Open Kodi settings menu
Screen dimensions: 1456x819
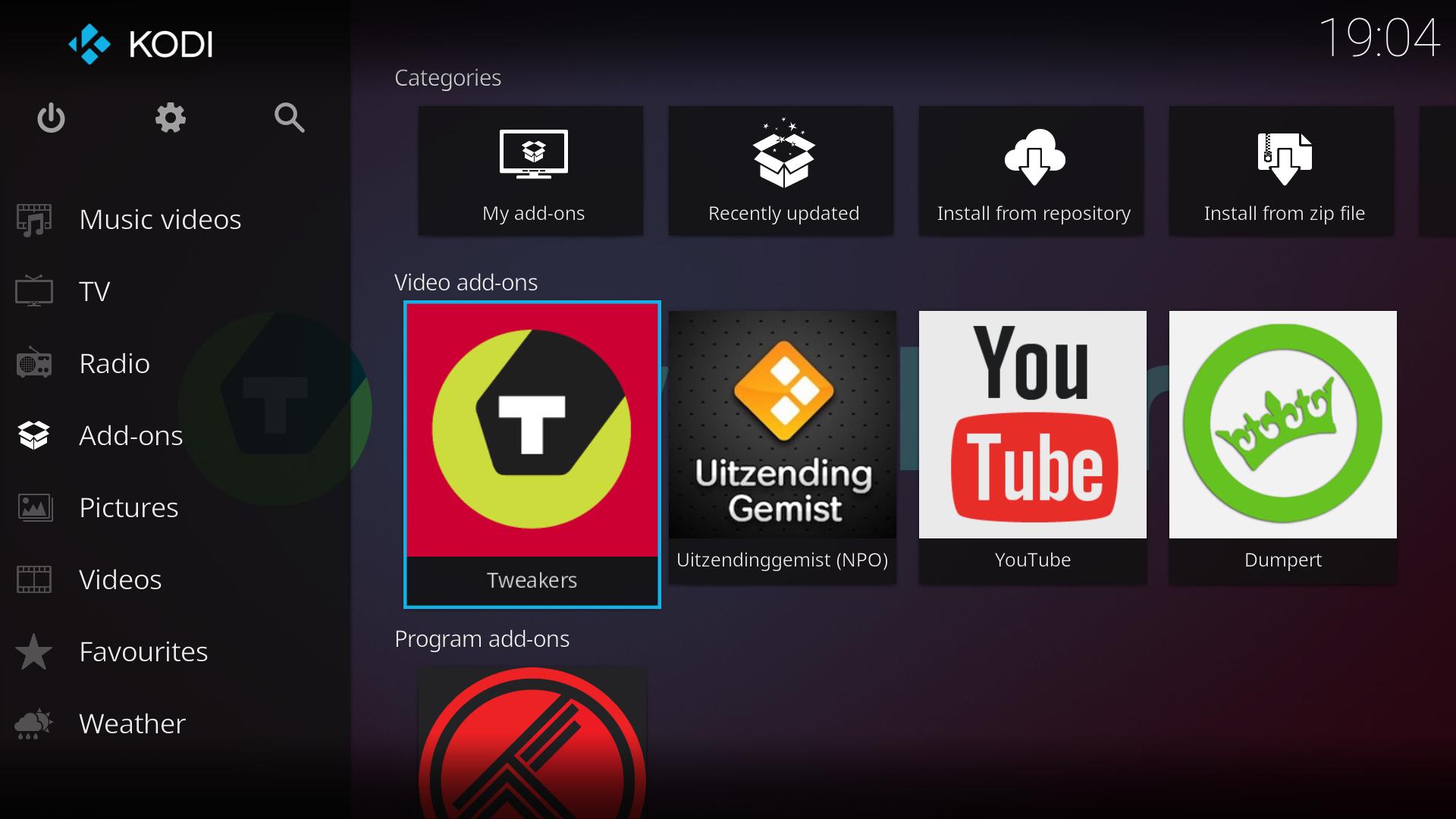tap(170, 117)
